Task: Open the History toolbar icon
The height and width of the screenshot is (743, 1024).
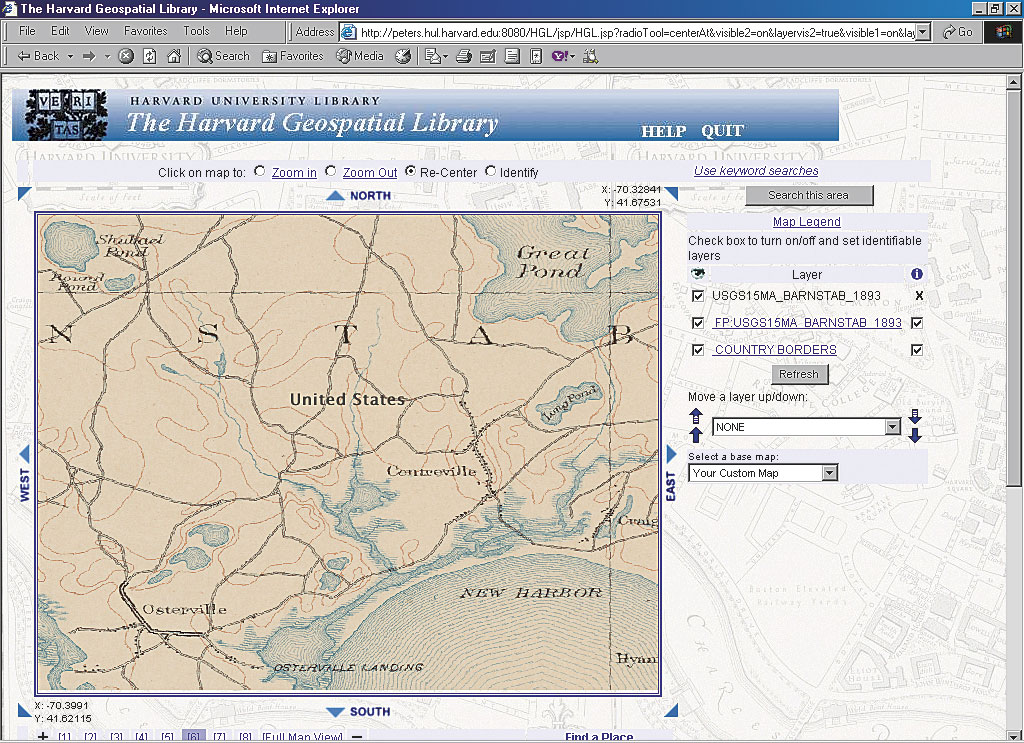Action: point(404,56)
